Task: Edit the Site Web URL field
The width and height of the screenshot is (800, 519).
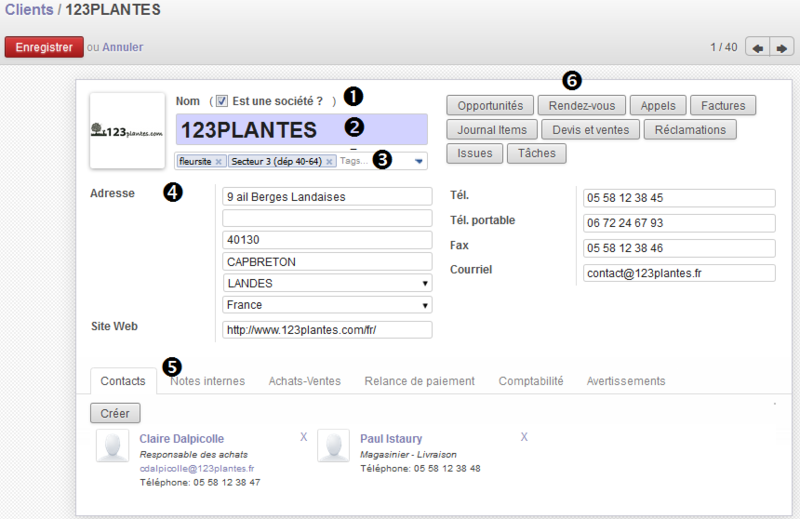Action: click(x=327, y=330)
